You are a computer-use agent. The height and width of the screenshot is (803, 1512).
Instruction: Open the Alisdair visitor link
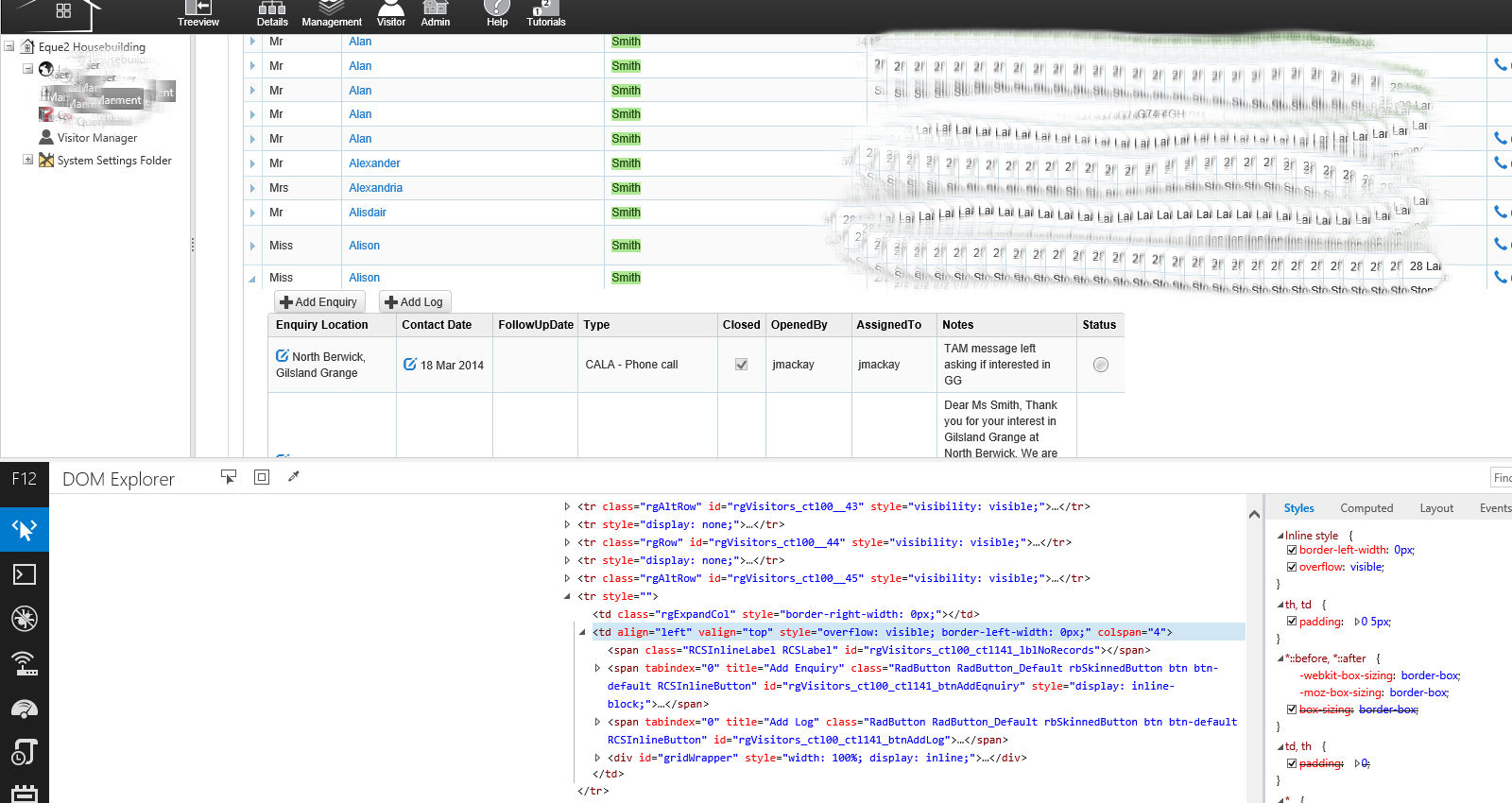(368, 213)
